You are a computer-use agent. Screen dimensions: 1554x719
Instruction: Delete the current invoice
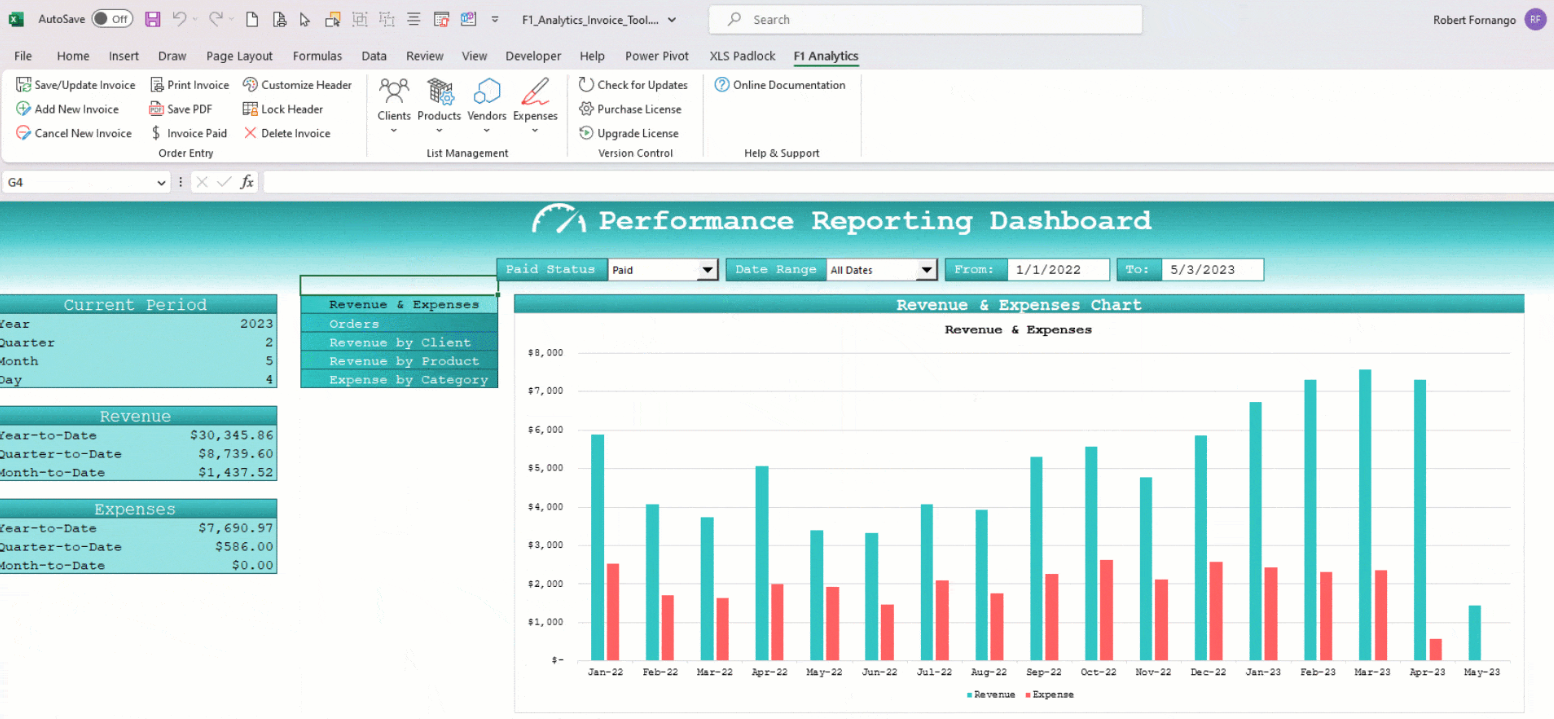coord(288,133)
